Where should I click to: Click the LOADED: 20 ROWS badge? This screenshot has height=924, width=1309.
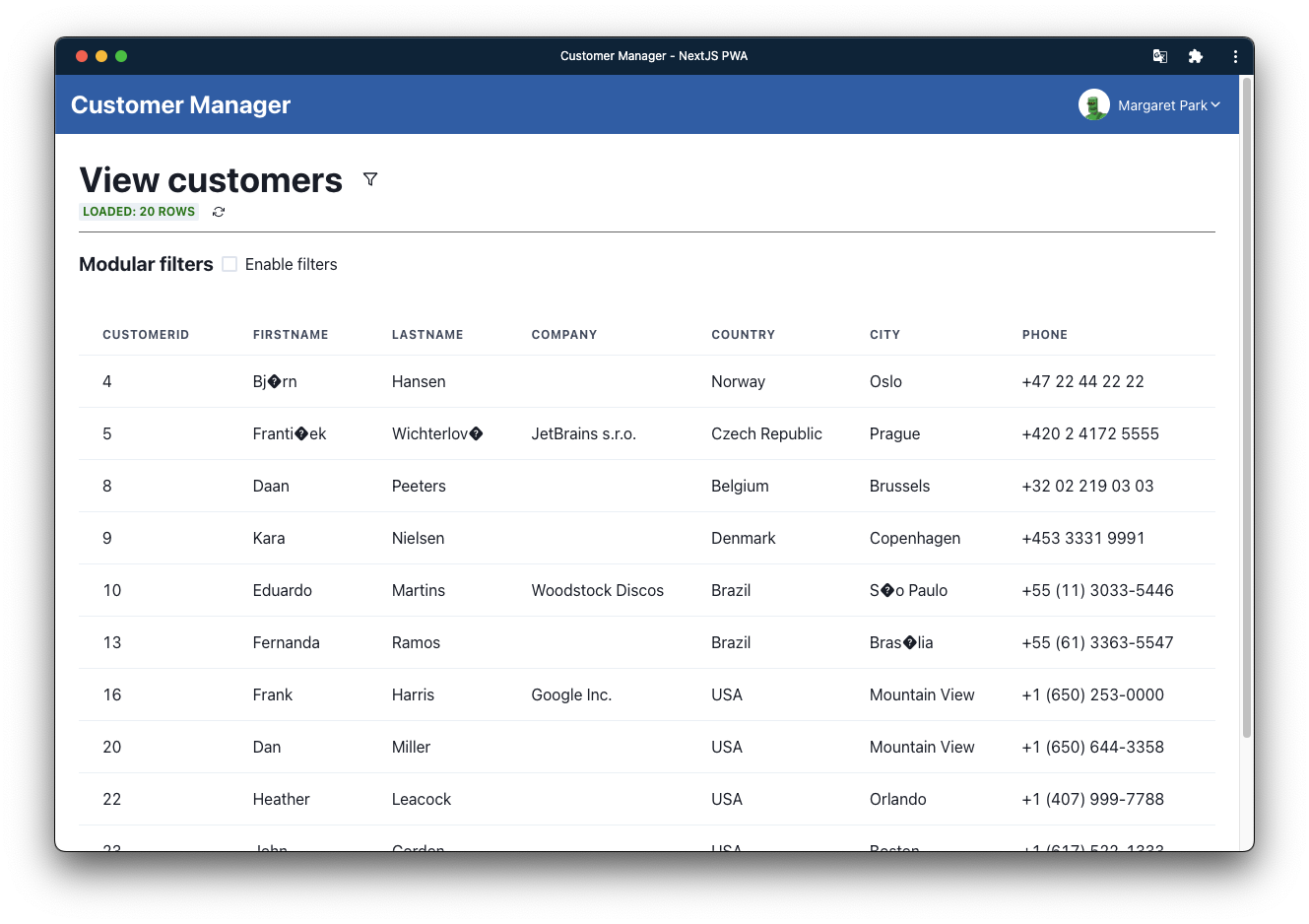coord(139,212)
